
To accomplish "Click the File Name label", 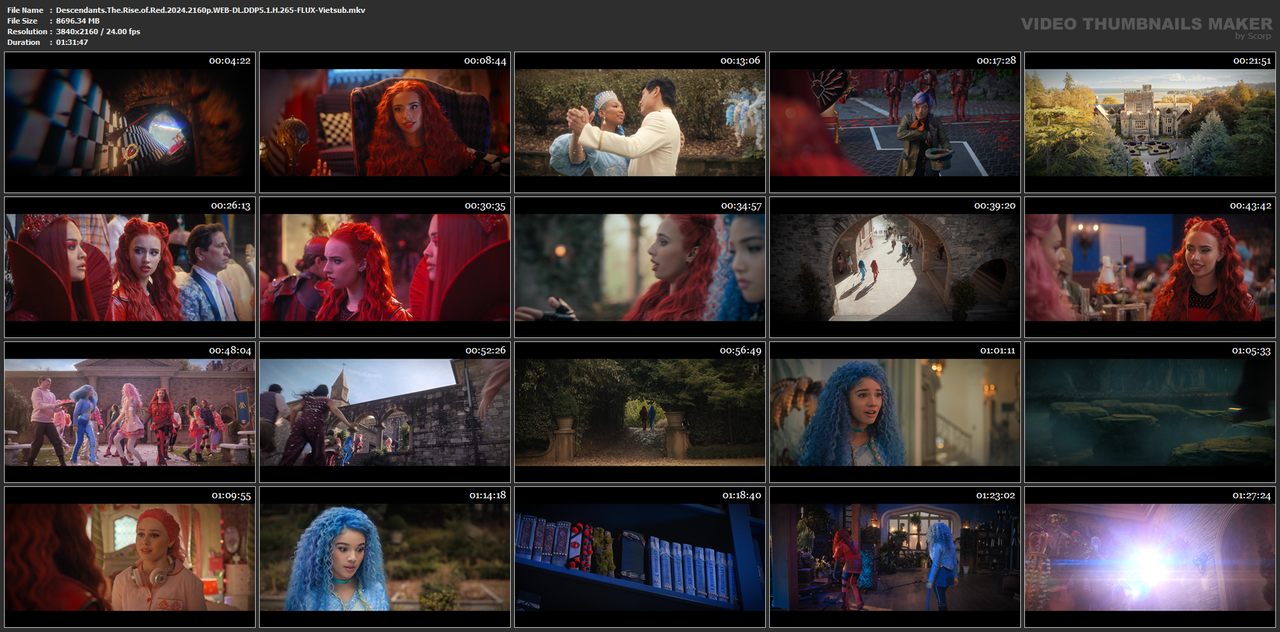I will pos(25,10).
